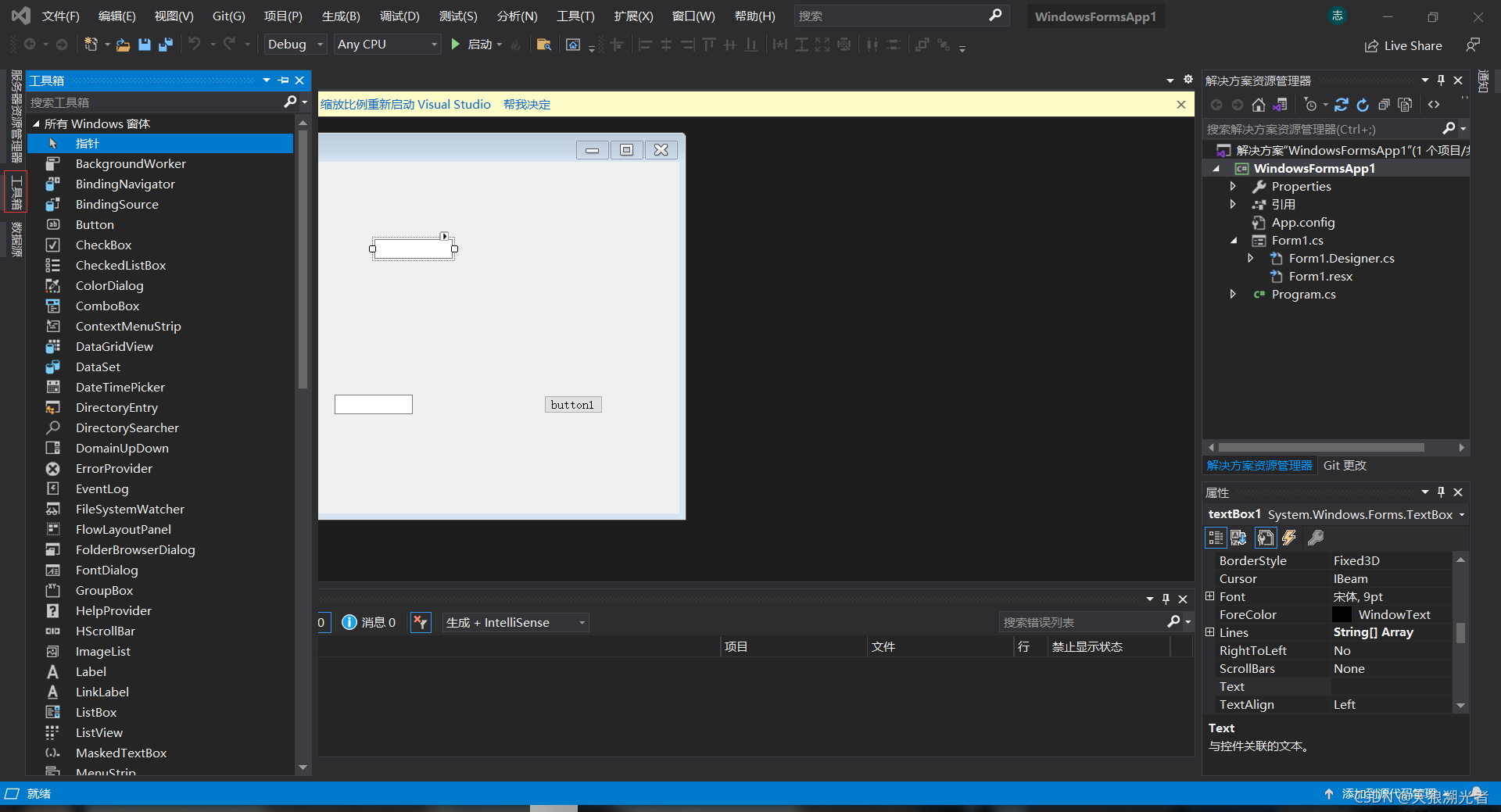Screen dimensions: 1501x812
Task: Click the Refresh icon in Solution Explorer
Action: (x=1363, y=105)
